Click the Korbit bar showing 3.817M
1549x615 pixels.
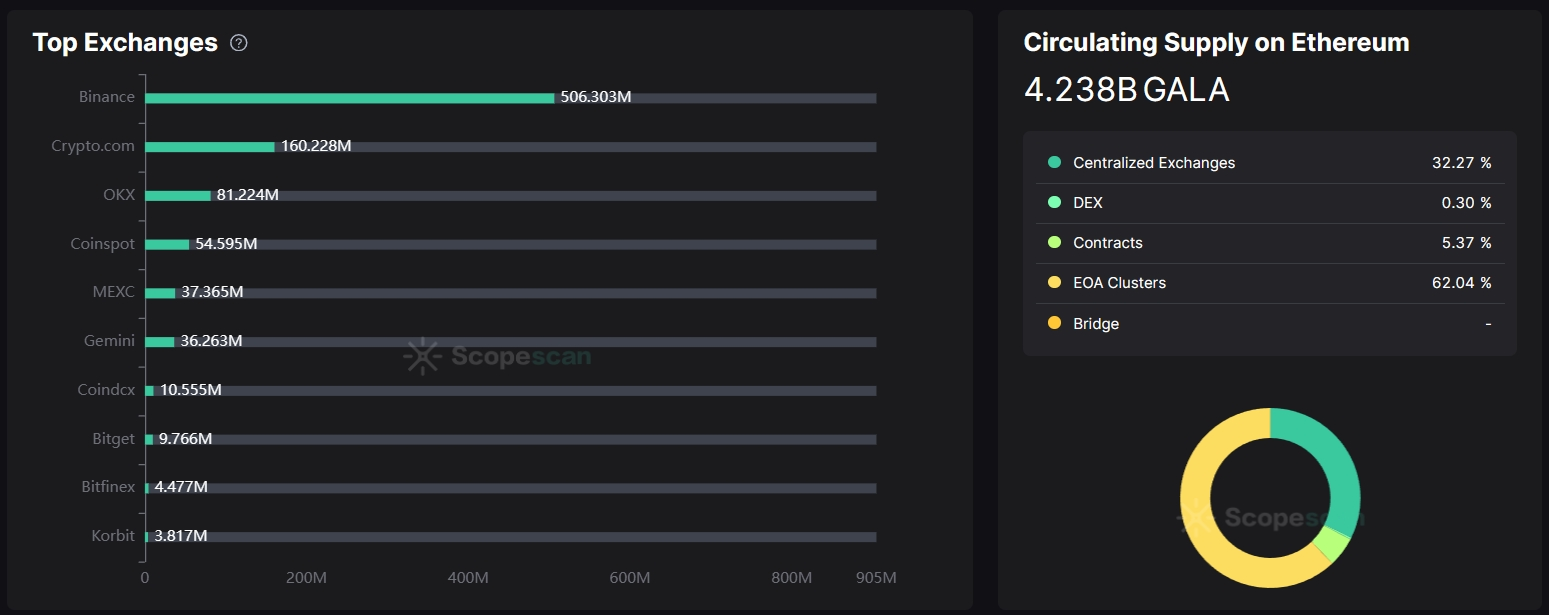click(x=147, y=537)
